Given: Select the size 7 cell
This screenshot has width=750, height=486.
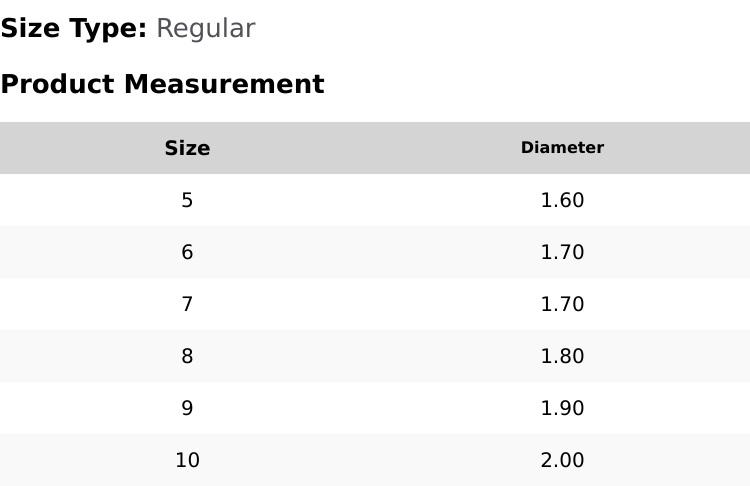Looking at the screenshot, I should (x=187, y=305).
